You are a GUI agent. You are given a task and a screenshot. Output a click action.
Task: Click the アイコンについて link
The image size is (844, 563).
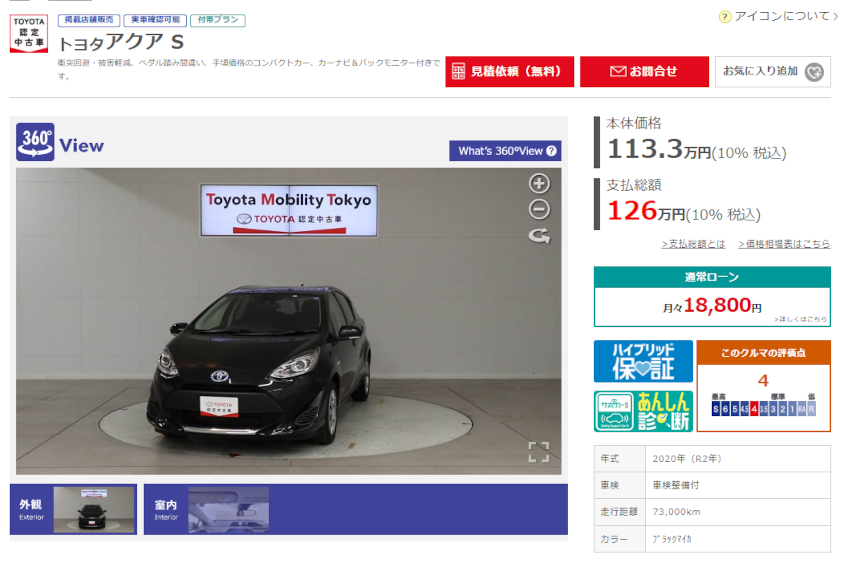782,16
